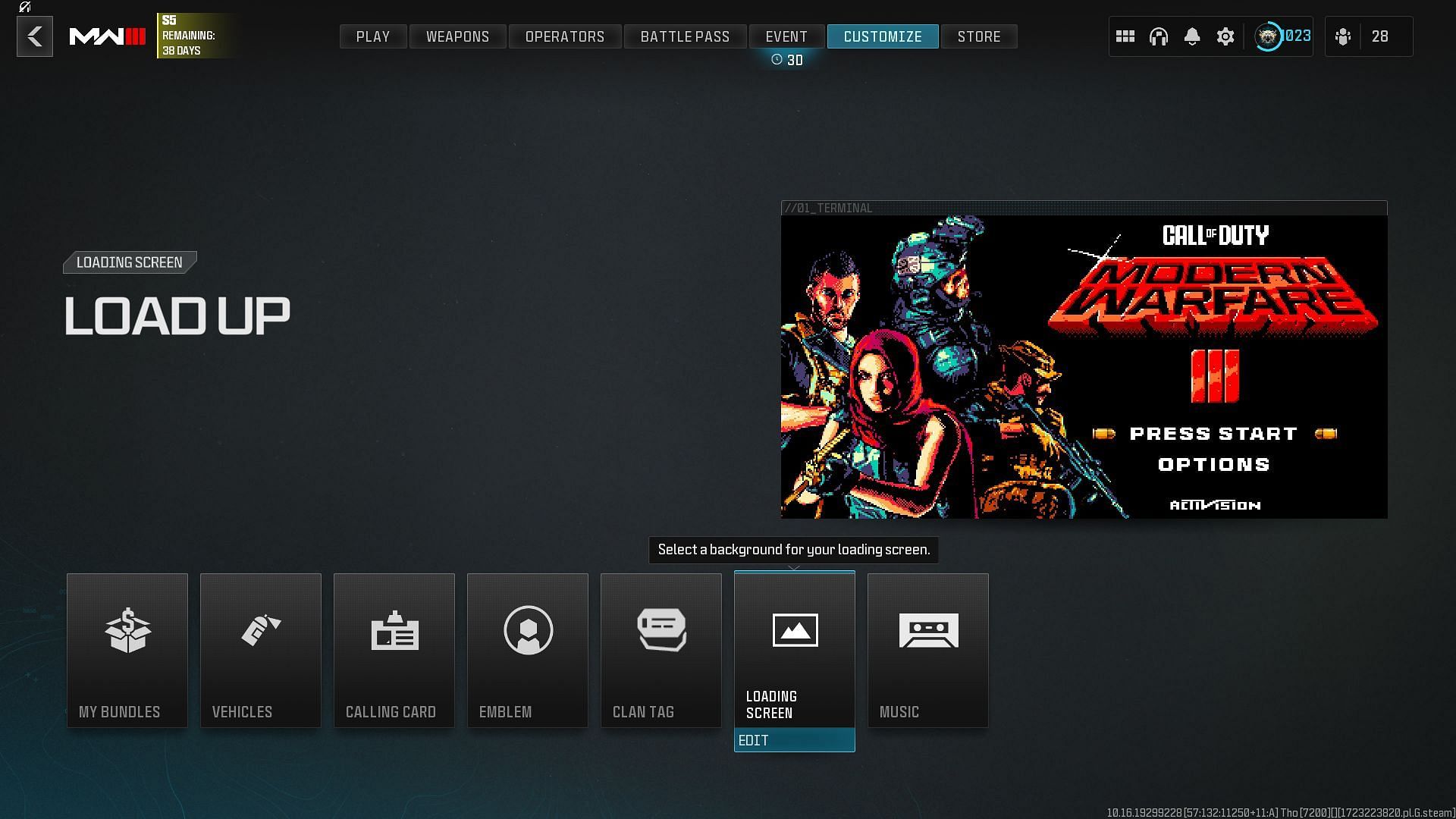
Task: Click the headset/audio icon
Action: pyautogui.click(x=1159, y=36)
